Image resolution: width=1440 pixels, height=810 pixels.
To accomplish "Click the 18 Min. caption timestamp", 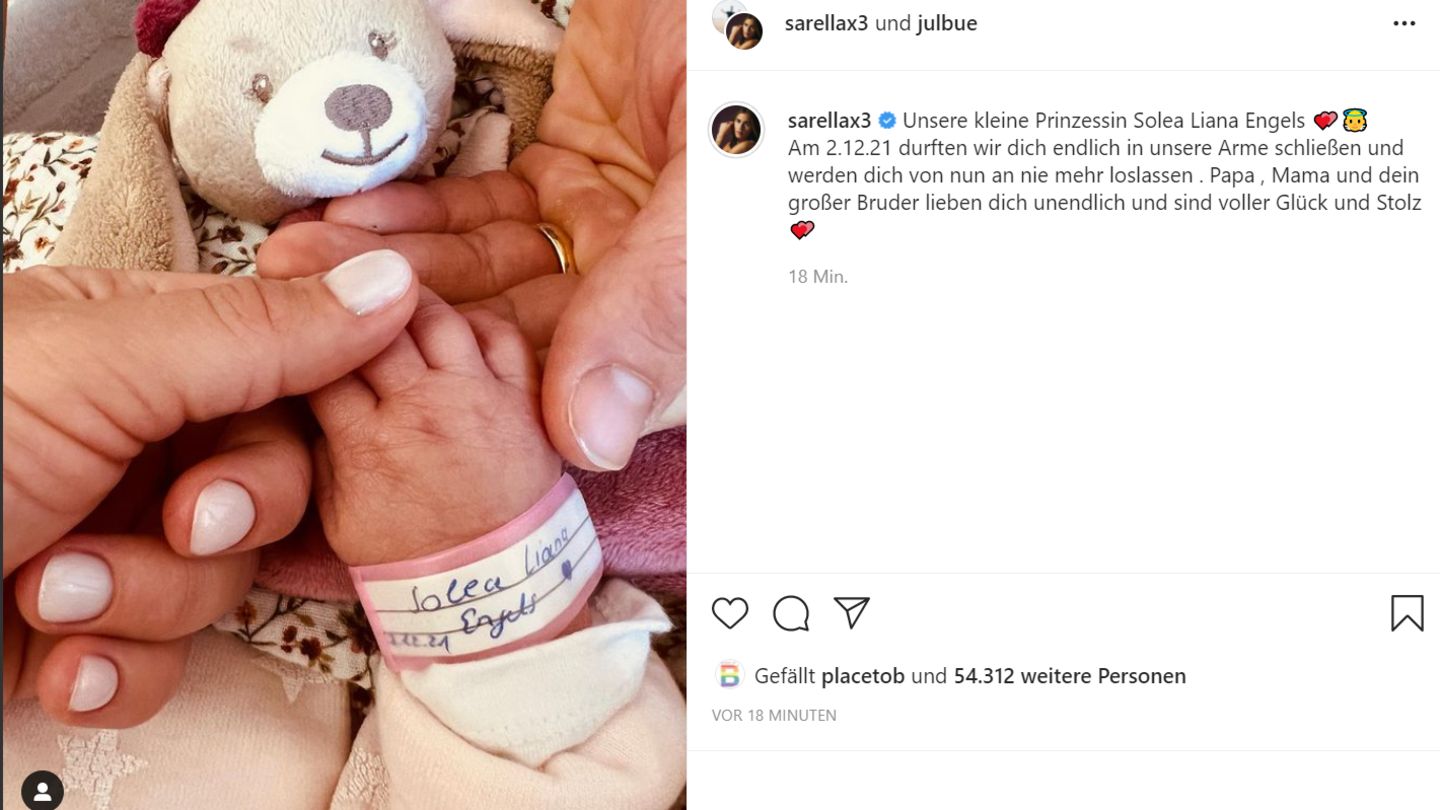I will tap(818, 277).
